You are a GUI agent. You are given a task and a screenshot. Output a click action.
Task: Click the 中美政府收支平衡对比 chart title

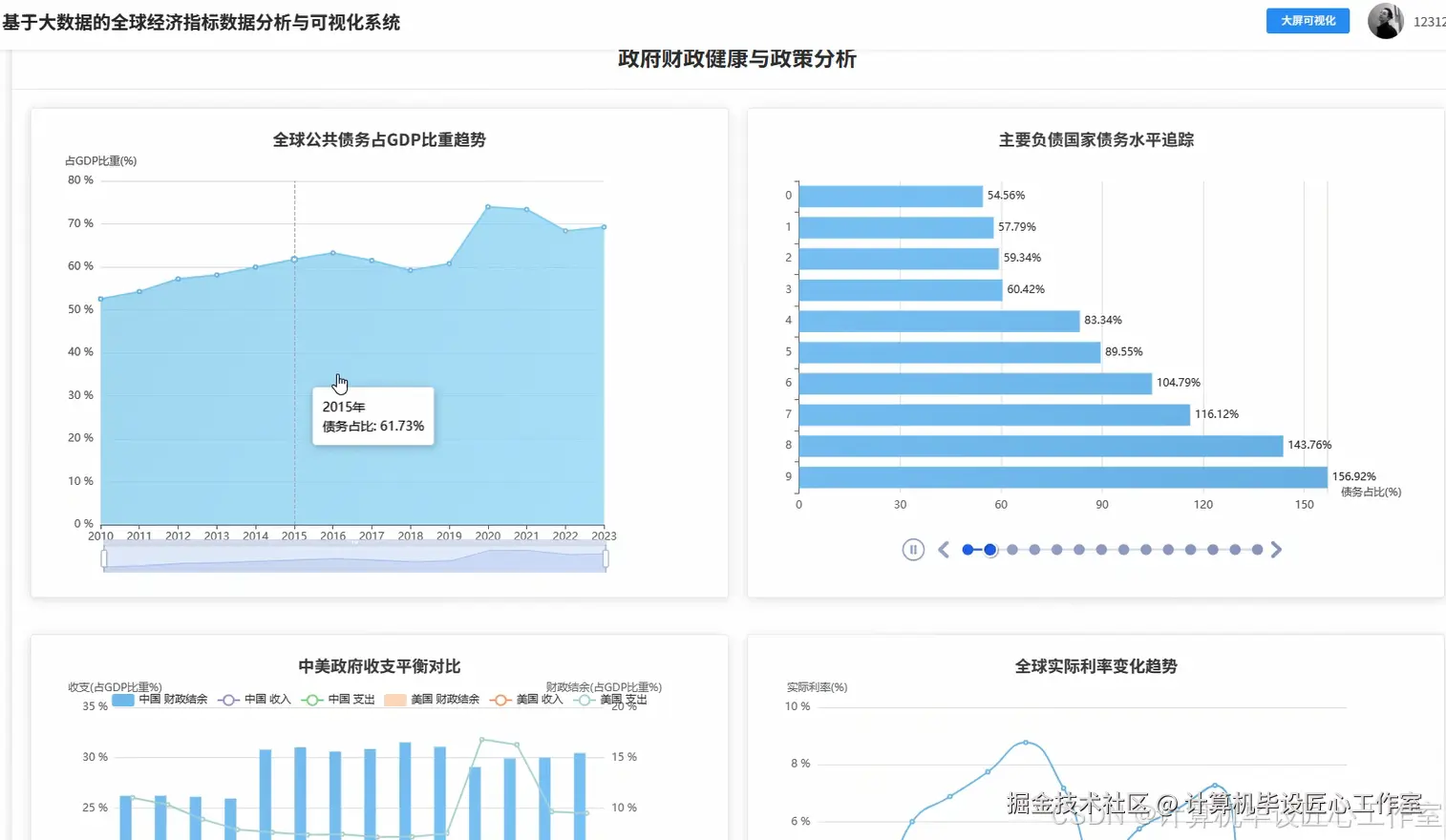(x=379, y=666)
